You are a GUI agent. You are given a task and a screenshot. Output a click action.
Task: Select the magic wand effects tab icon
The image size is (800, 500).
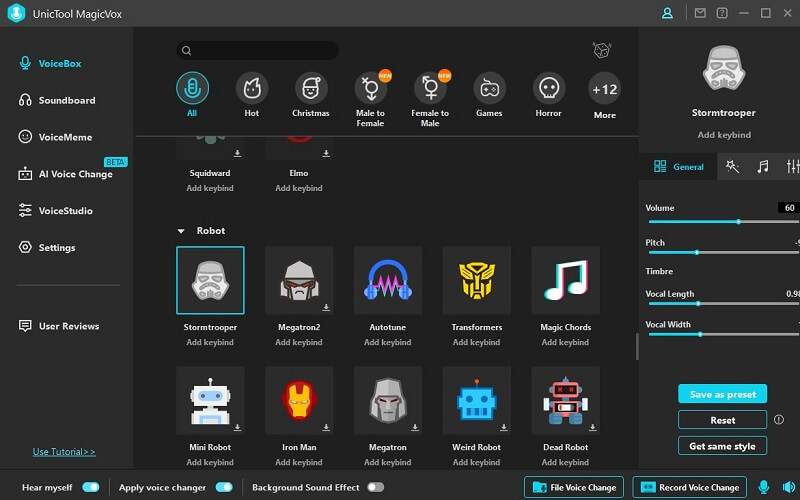point(732,167)
